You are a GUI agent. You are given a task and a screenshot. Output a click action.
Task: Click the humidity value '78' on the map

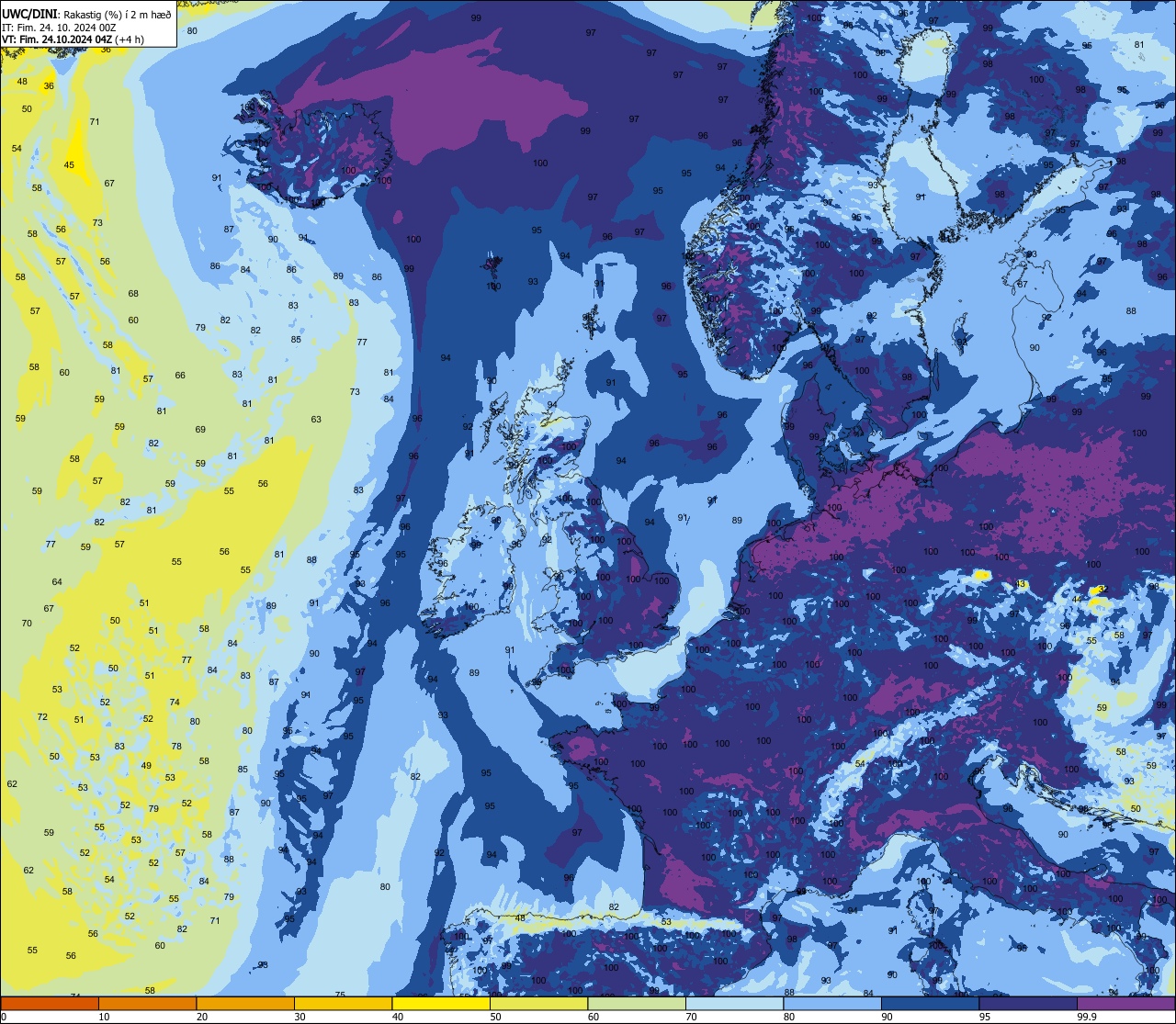click(176, 747)
